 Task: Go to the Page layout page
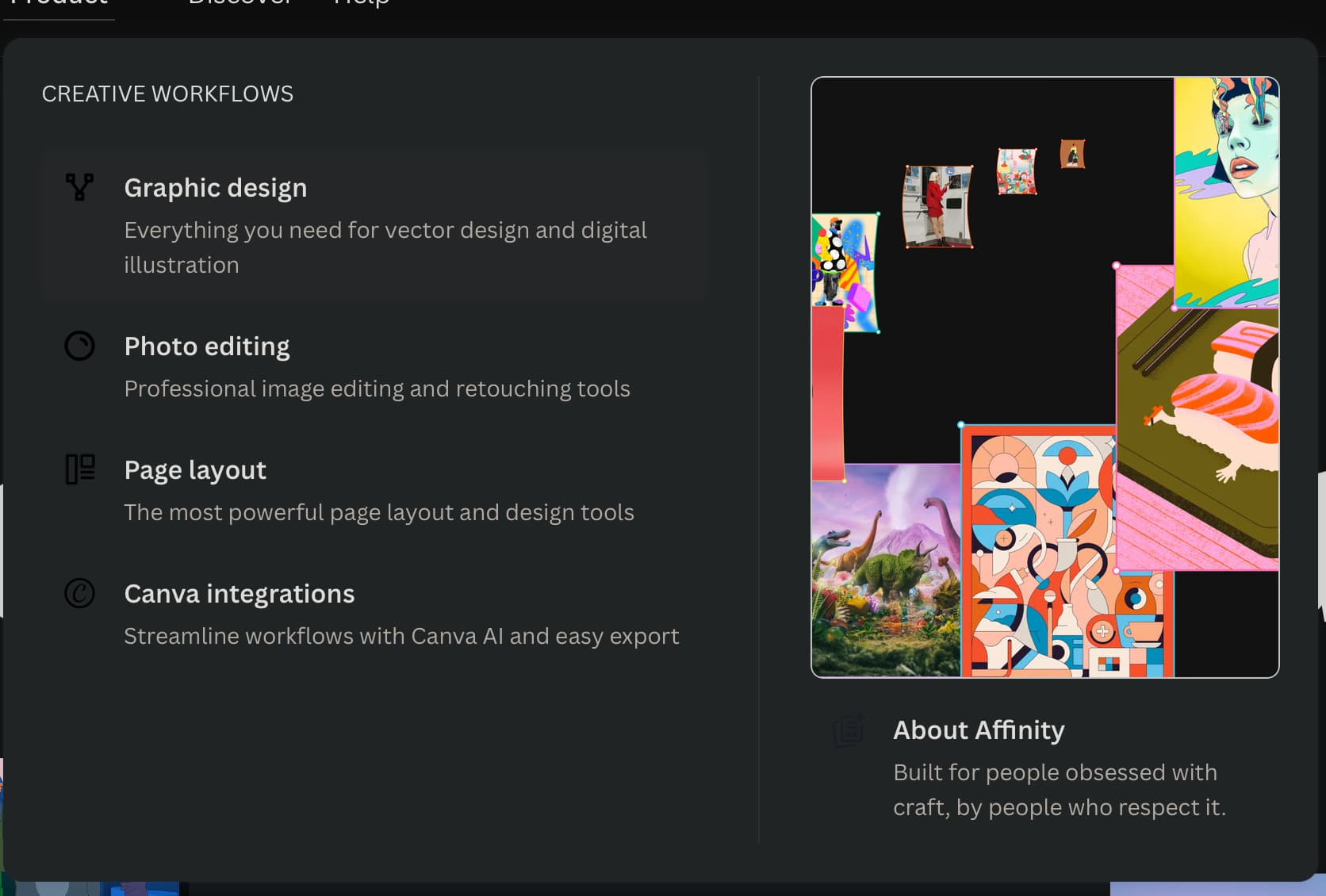coord(195,470)
